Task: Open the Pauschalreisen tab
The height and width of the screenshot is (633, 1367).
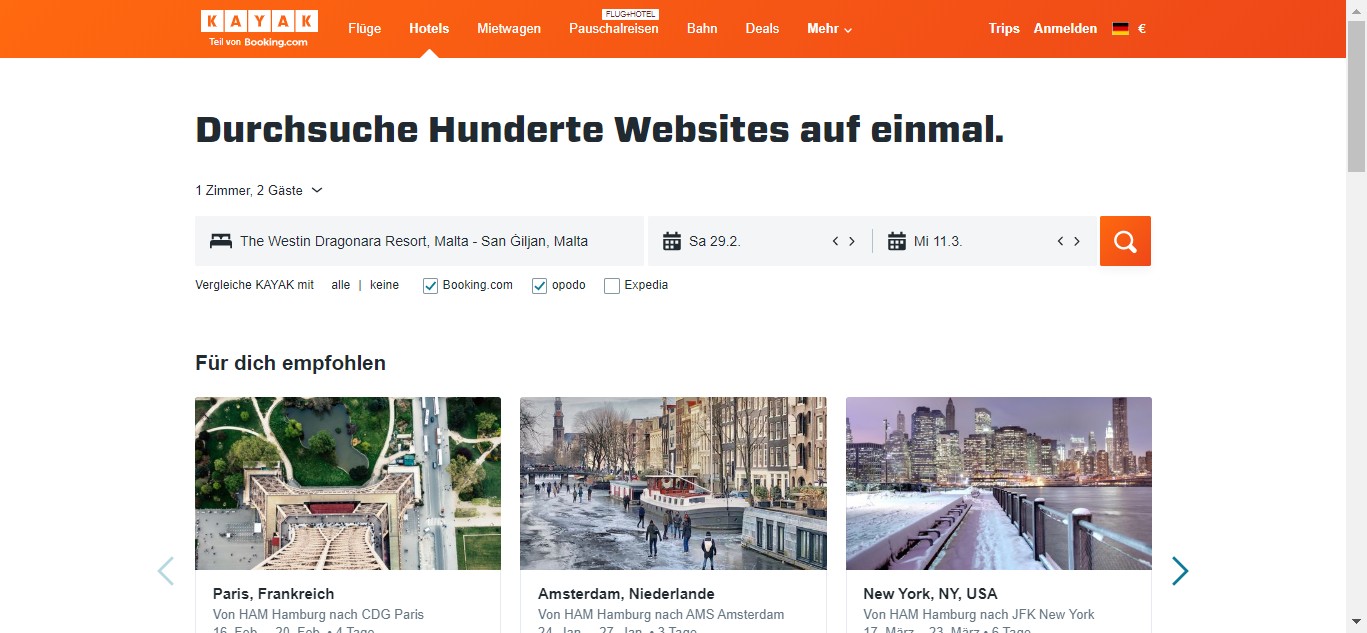Action: tap(614, 29)
